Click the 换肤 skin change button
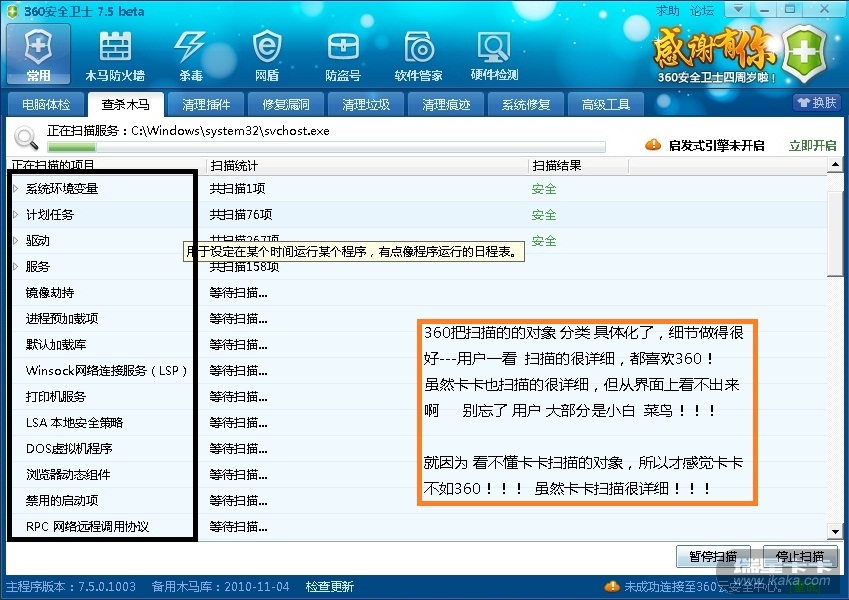Screen dimensions: 849x600 click(817, 102)
